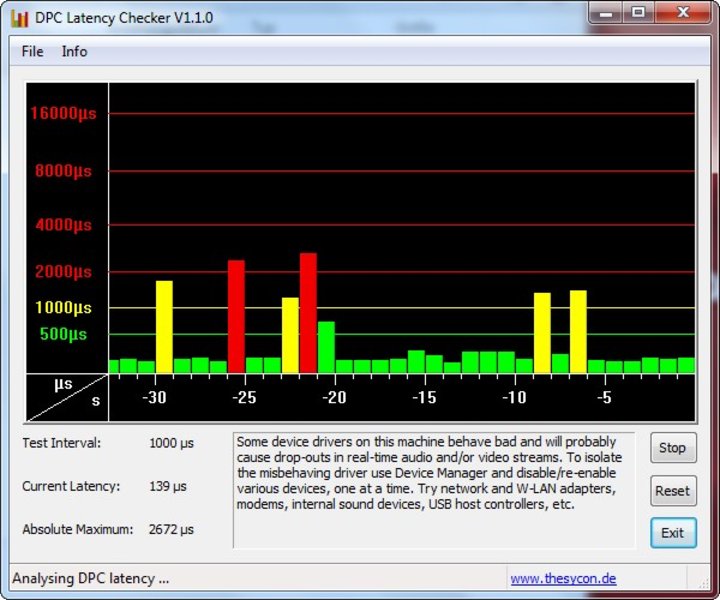Click the yellow bar near -30 seconds
The height and width of the screenshot is (600, 720).
(x=164, y=327)
